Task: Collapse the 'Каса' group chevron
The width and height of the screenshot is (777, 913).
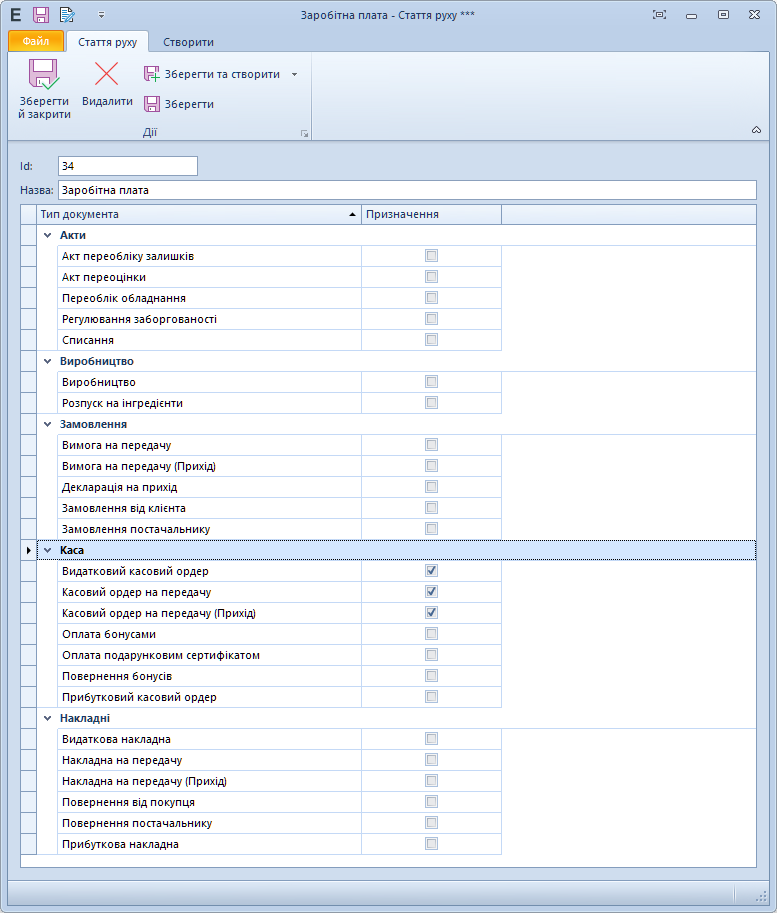Action: [x=47, y=550]
